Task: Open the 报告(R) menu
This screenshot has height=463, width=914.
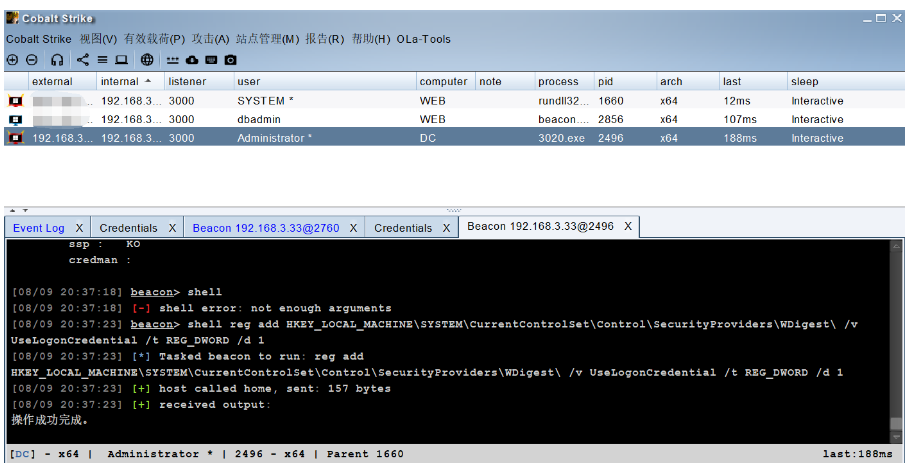Action: pos(325,39)
